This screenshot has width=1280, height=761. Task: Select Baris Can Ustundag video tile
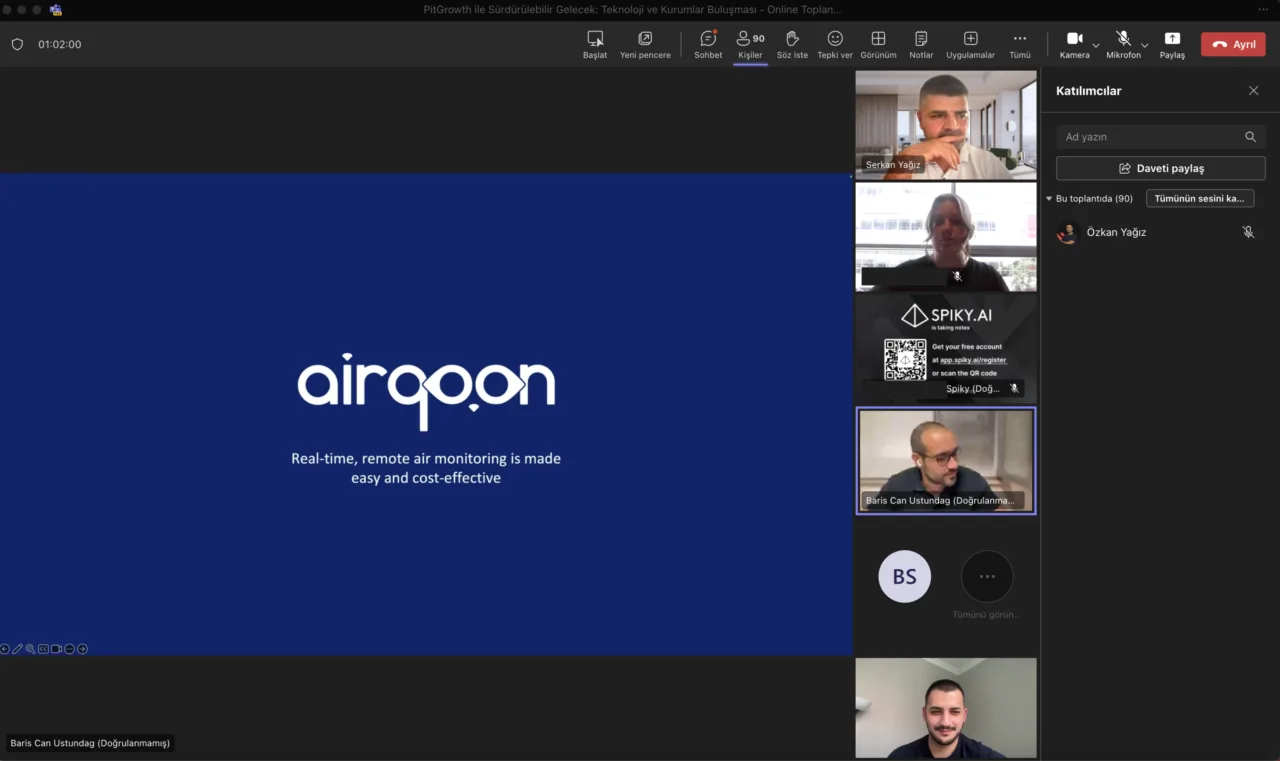pos(946,461)
